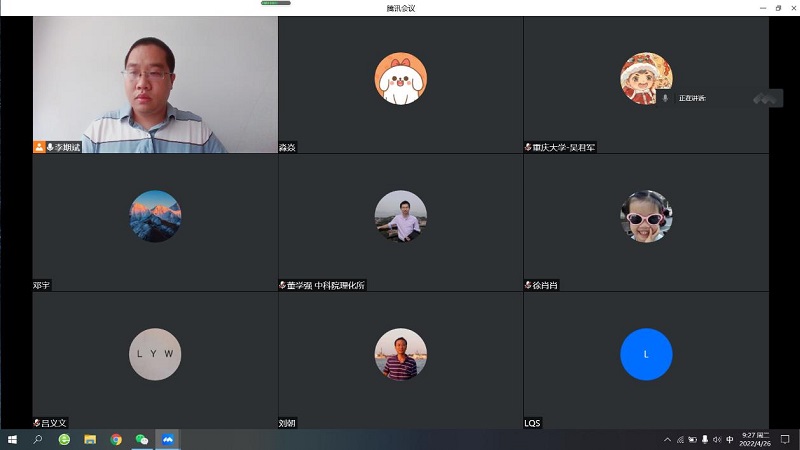Minimize the 腾讯会议 window
Screen dimensions: 800x450
[x=763, y=8]
